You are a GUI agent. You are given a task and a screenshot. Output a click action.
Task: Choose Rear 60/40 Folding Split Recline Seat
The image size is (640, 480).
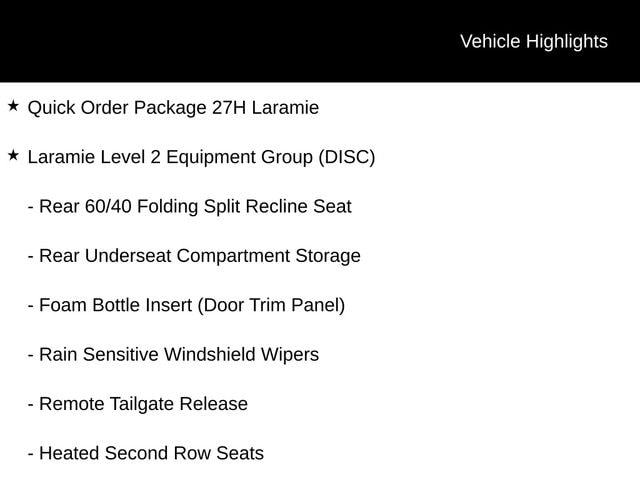189,206
